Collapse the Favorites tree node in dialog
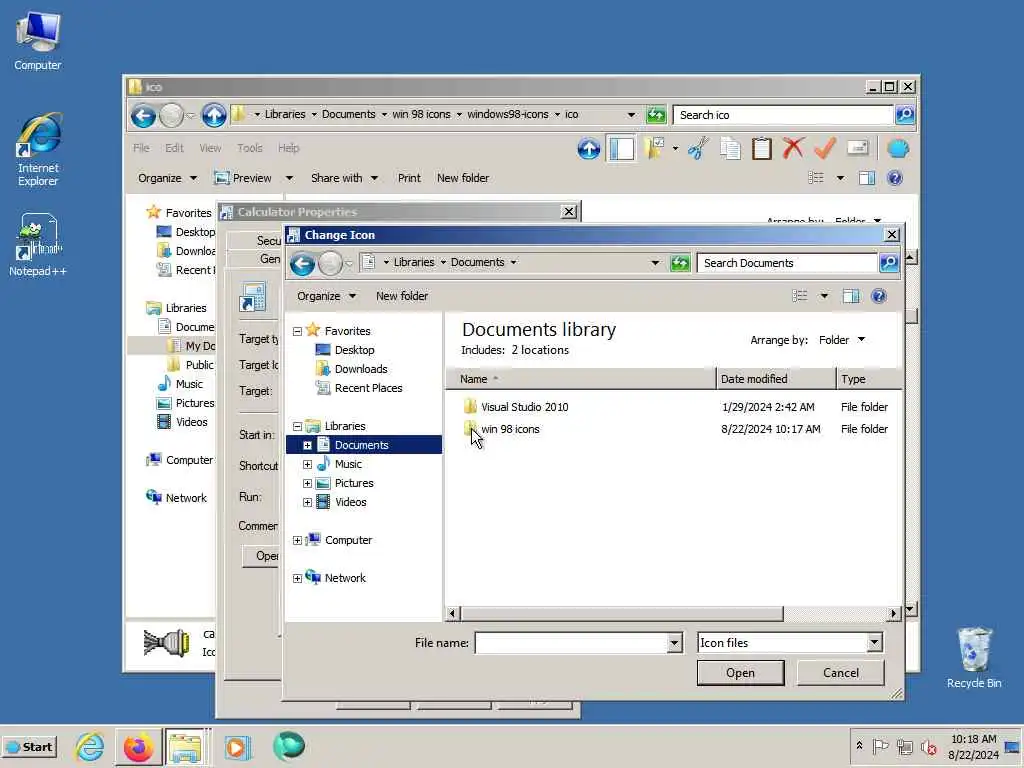The width and height of the screenshot is (1024, 768). [x=297, y=331]
